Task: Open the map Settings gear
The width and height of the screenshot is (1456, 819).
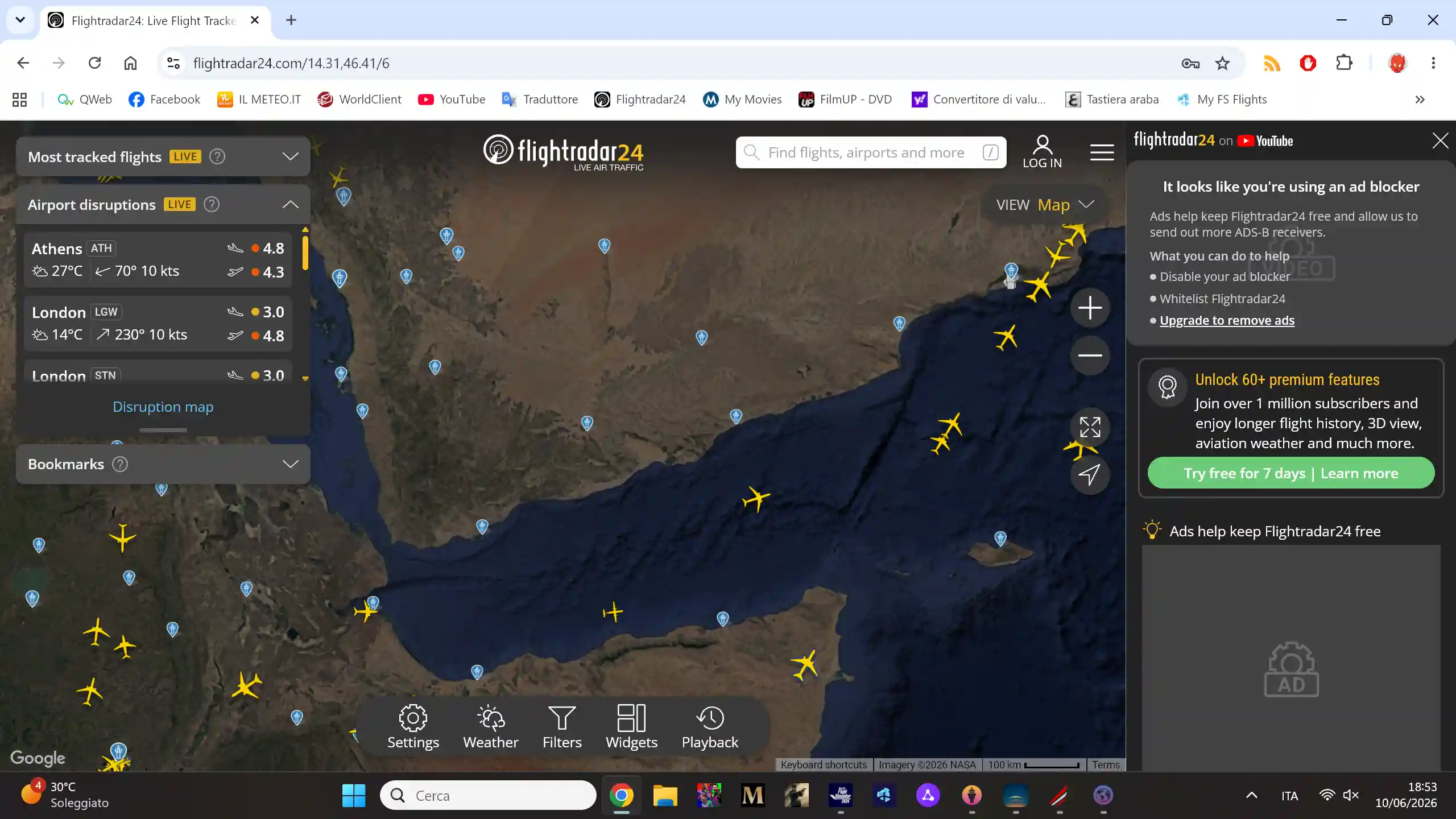Action: 413,727
